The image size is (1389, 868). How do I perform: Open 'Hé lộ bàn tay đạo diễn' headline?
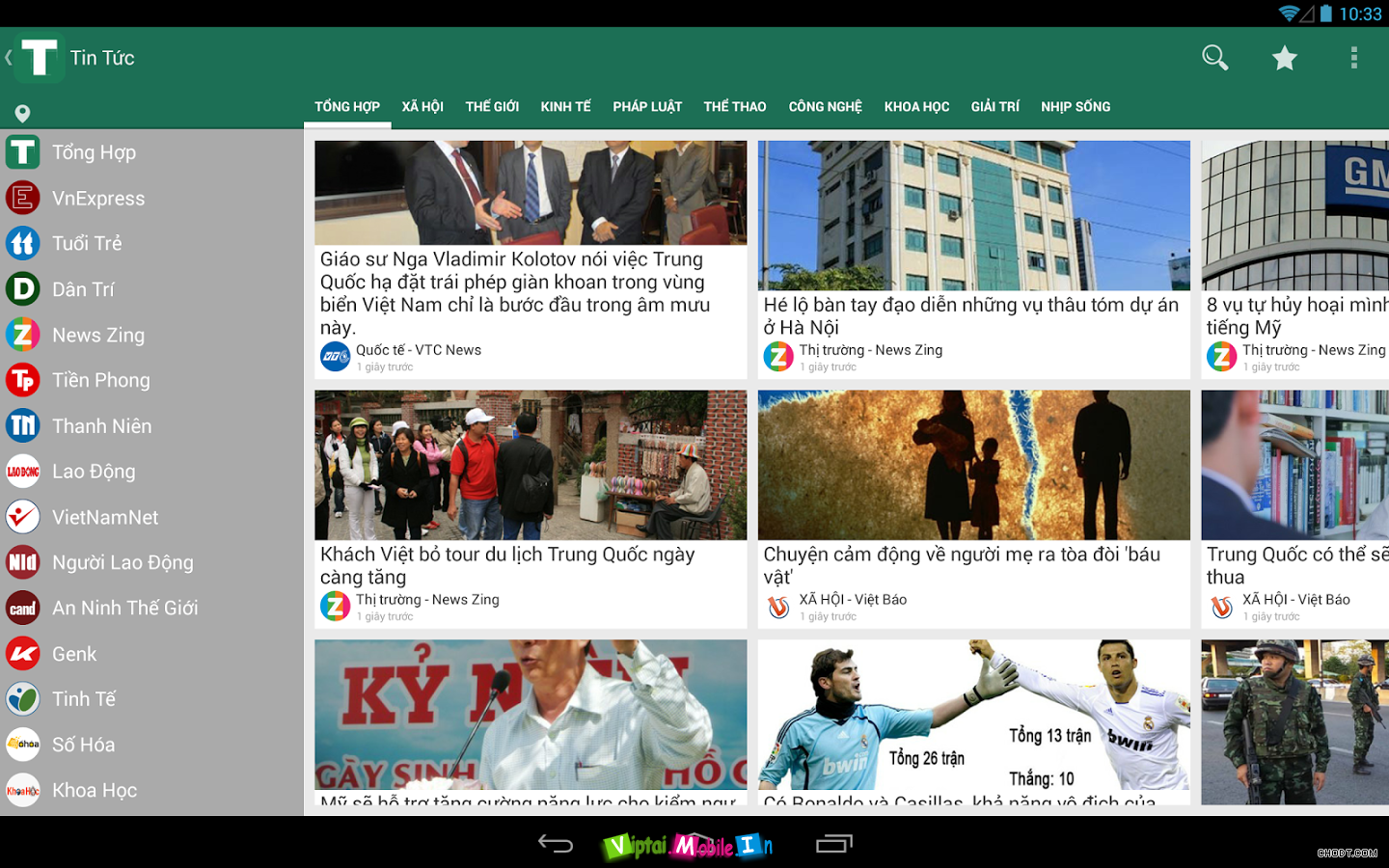(x=971, y=316)
